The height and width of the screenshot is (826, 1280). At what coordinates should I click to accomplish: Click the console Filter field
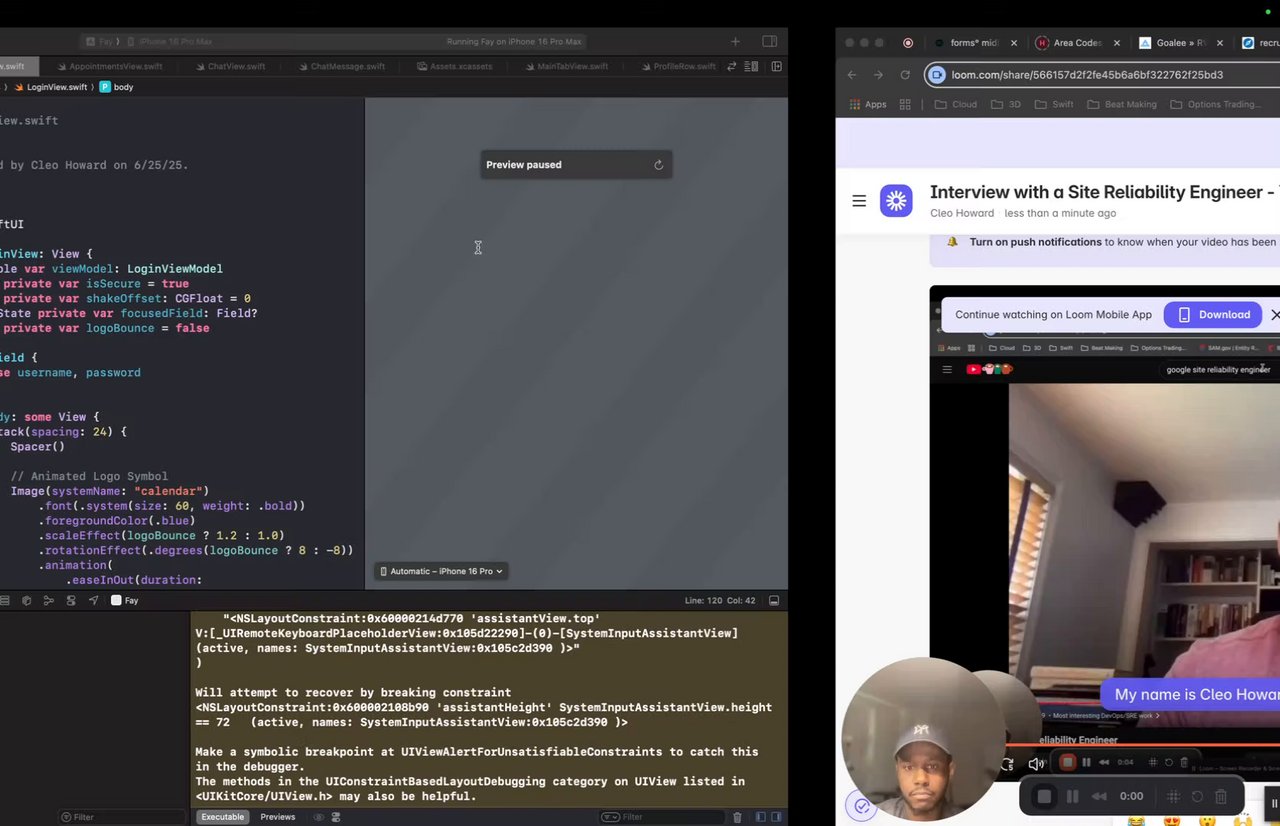coord(661,817)
